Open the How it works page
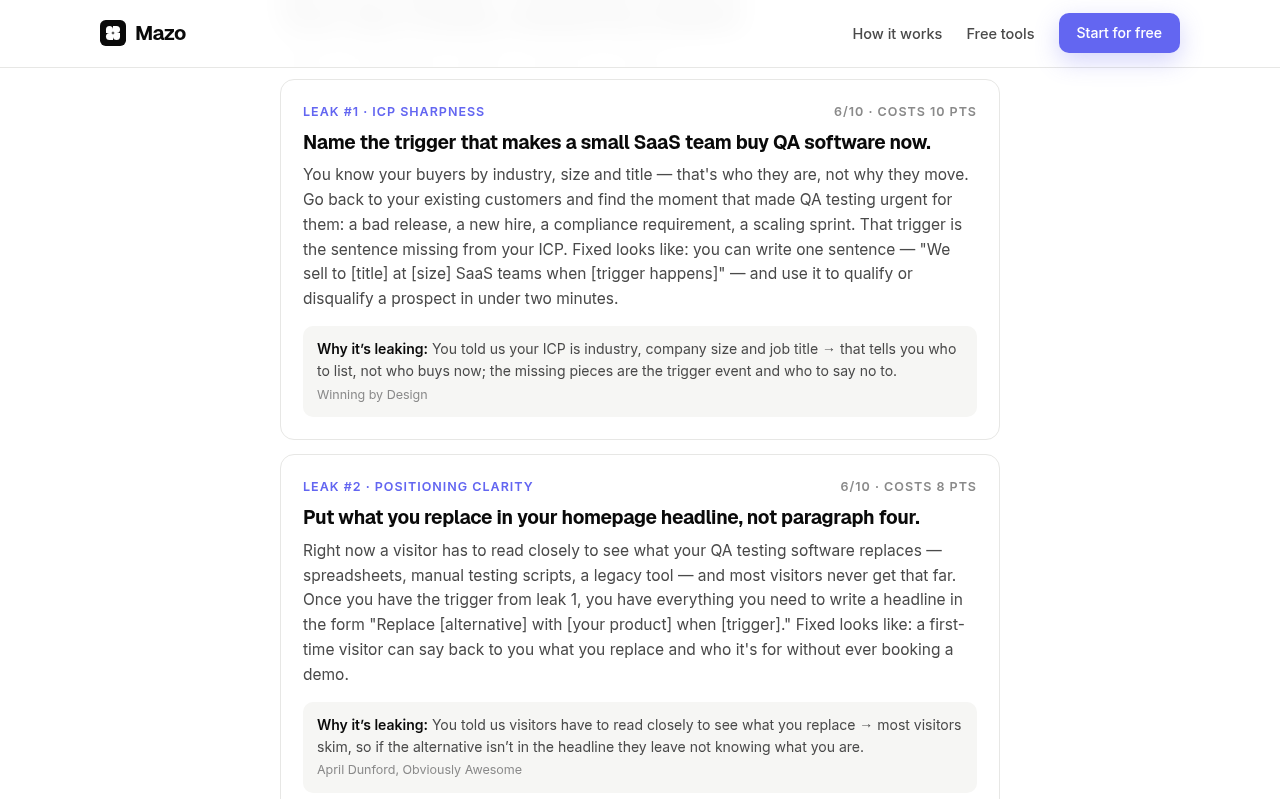This screenshot has width=1280, height=800. (x=897, y=34)
